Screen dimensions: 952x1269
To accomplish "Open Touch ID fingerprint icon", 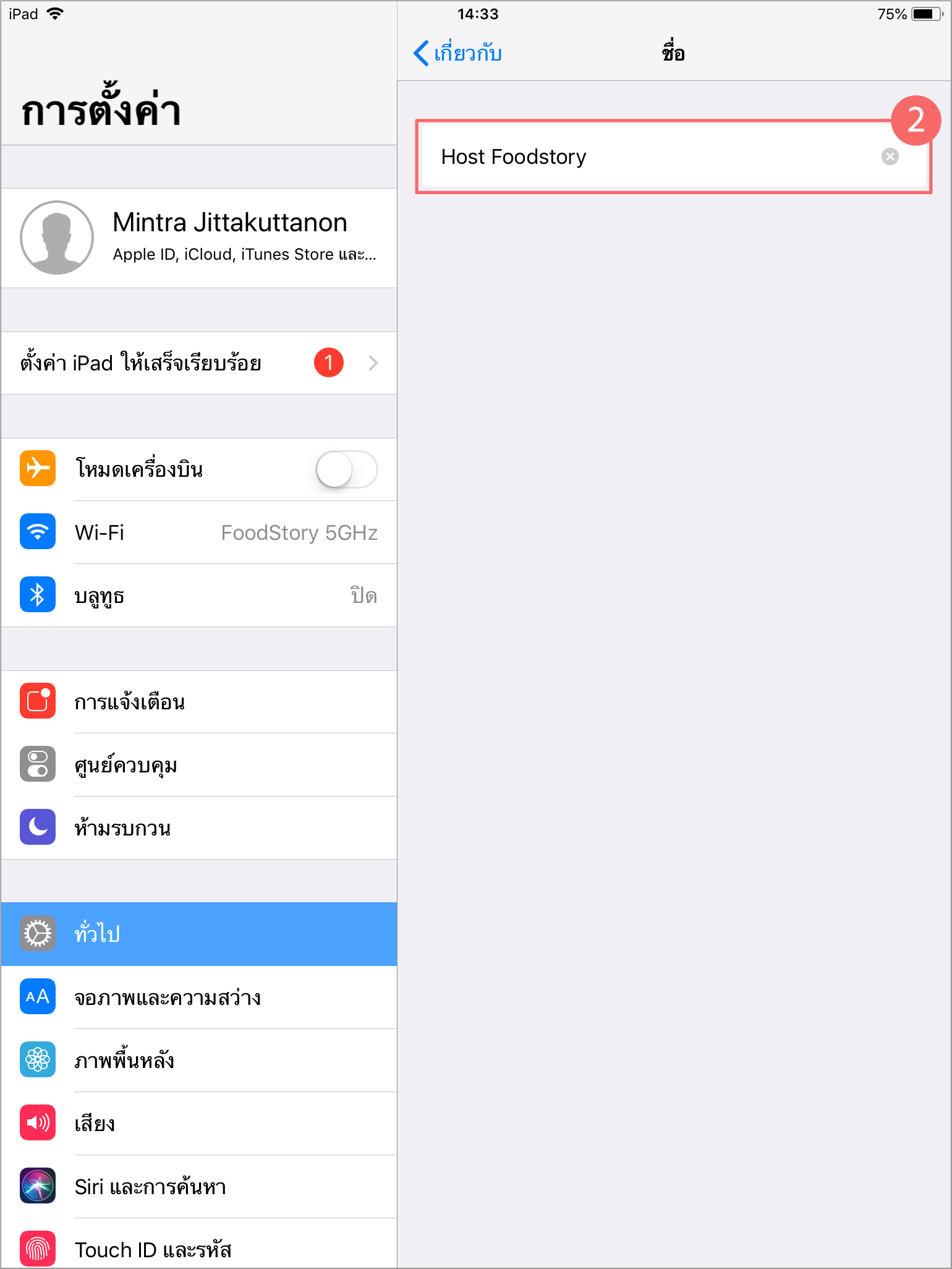I will [x=38, y=1249].
